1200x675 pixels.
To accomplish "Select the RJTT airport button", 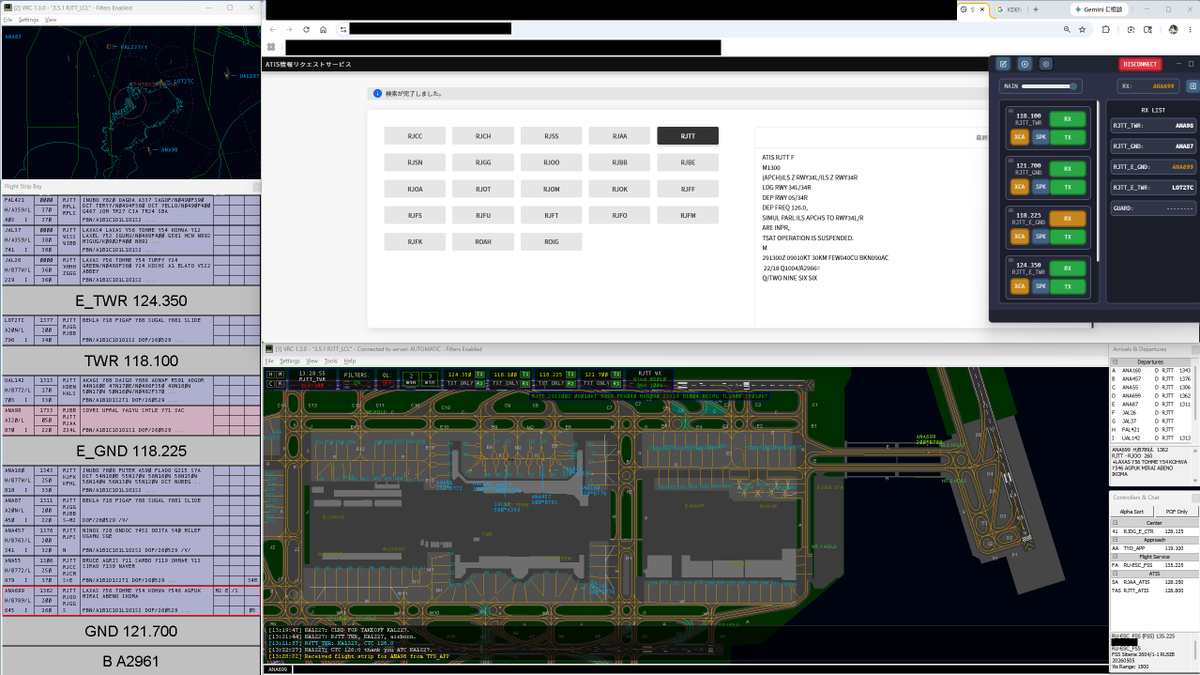I will (687, 136).
